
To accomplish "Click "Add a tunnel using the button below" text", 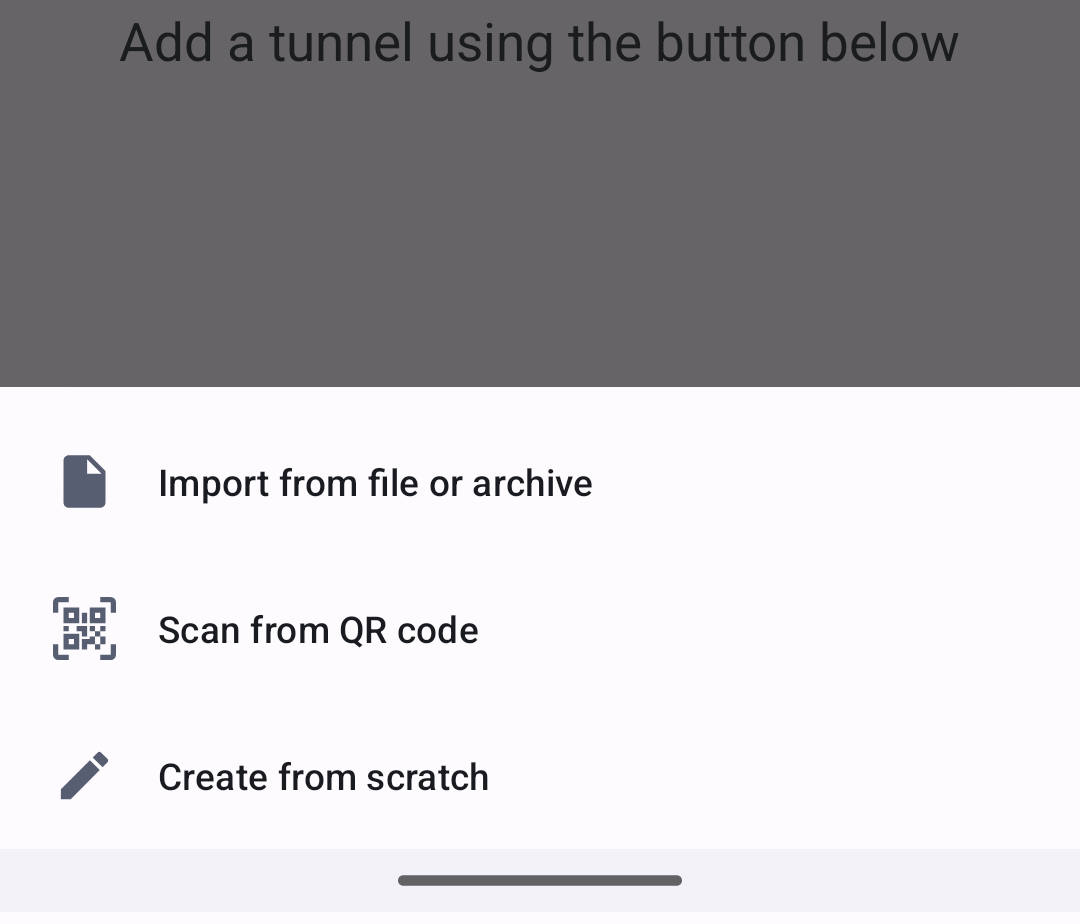I will [x=540, y=43].
